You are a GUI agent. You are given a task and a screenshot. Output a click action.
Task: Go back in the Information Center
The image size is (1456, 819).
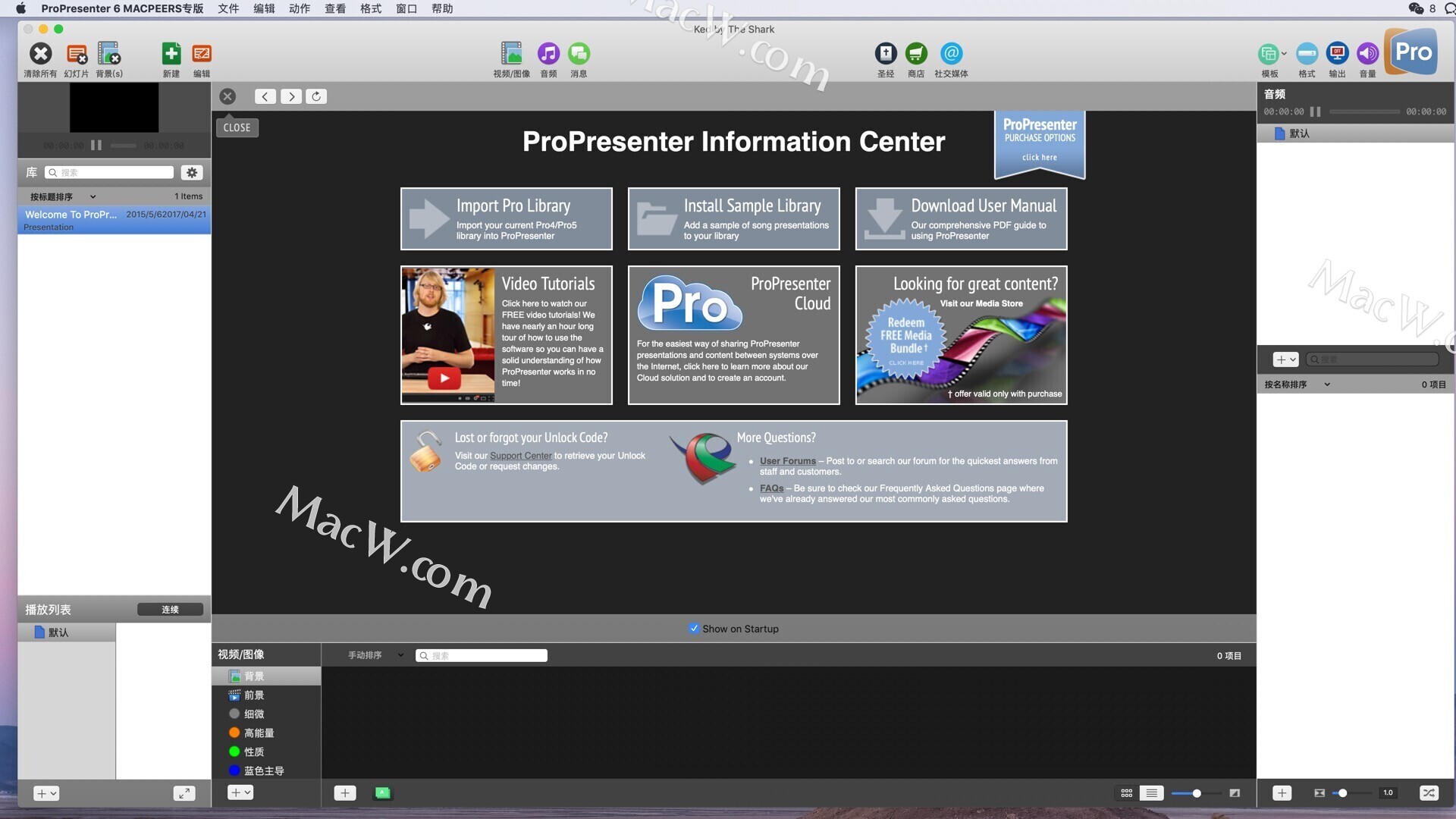coord(265,96)
